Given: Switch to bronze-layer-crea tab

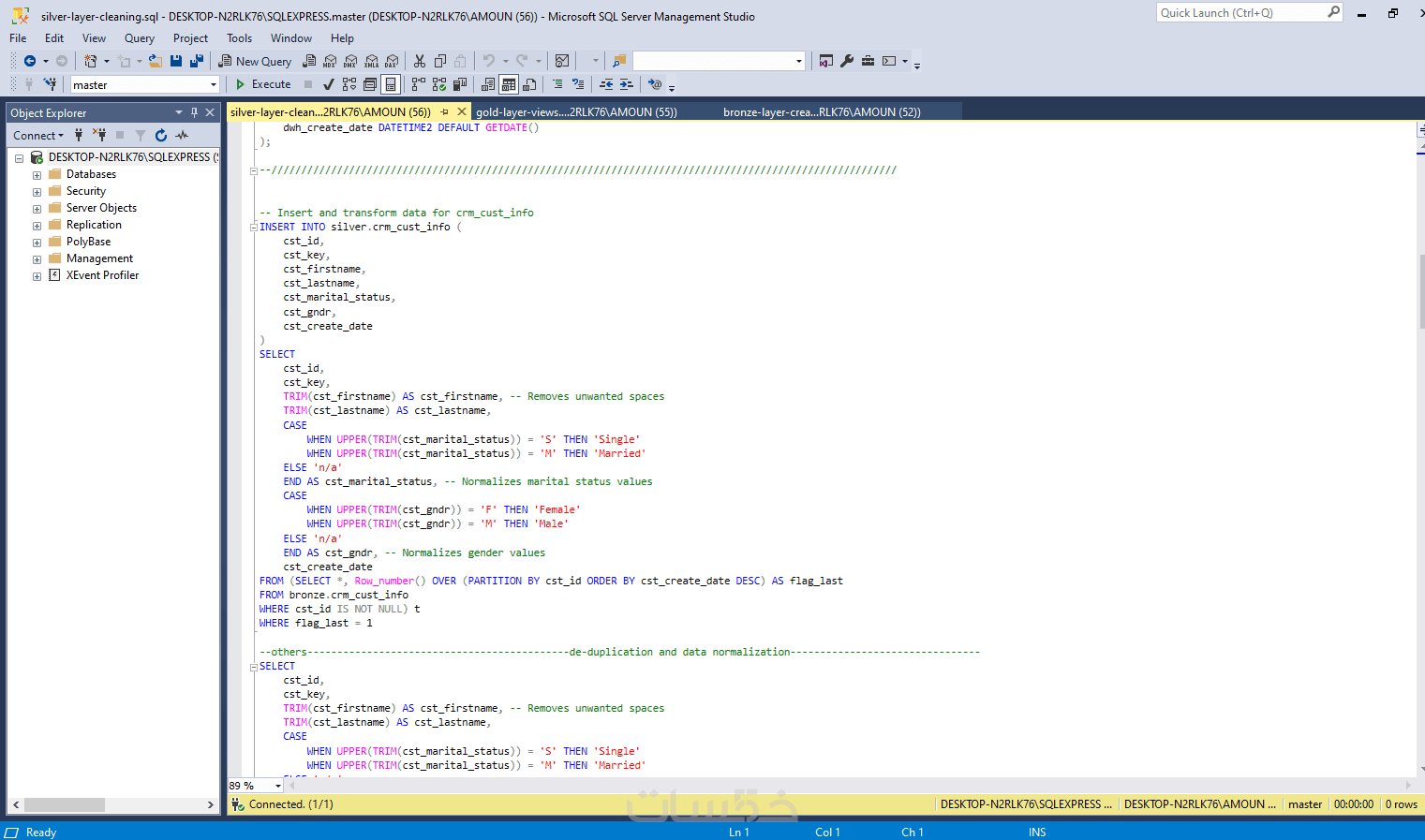Looking at the screenshot, I should (x=822, y=111).
